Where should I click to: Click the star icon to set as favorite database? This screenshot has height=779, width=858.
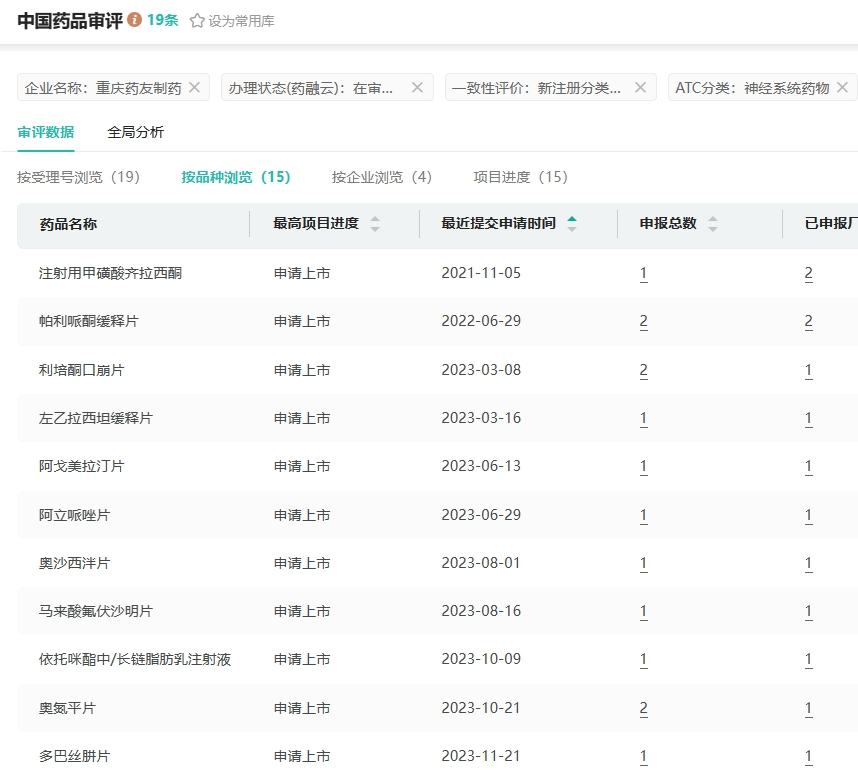click(x=197, y=20)
